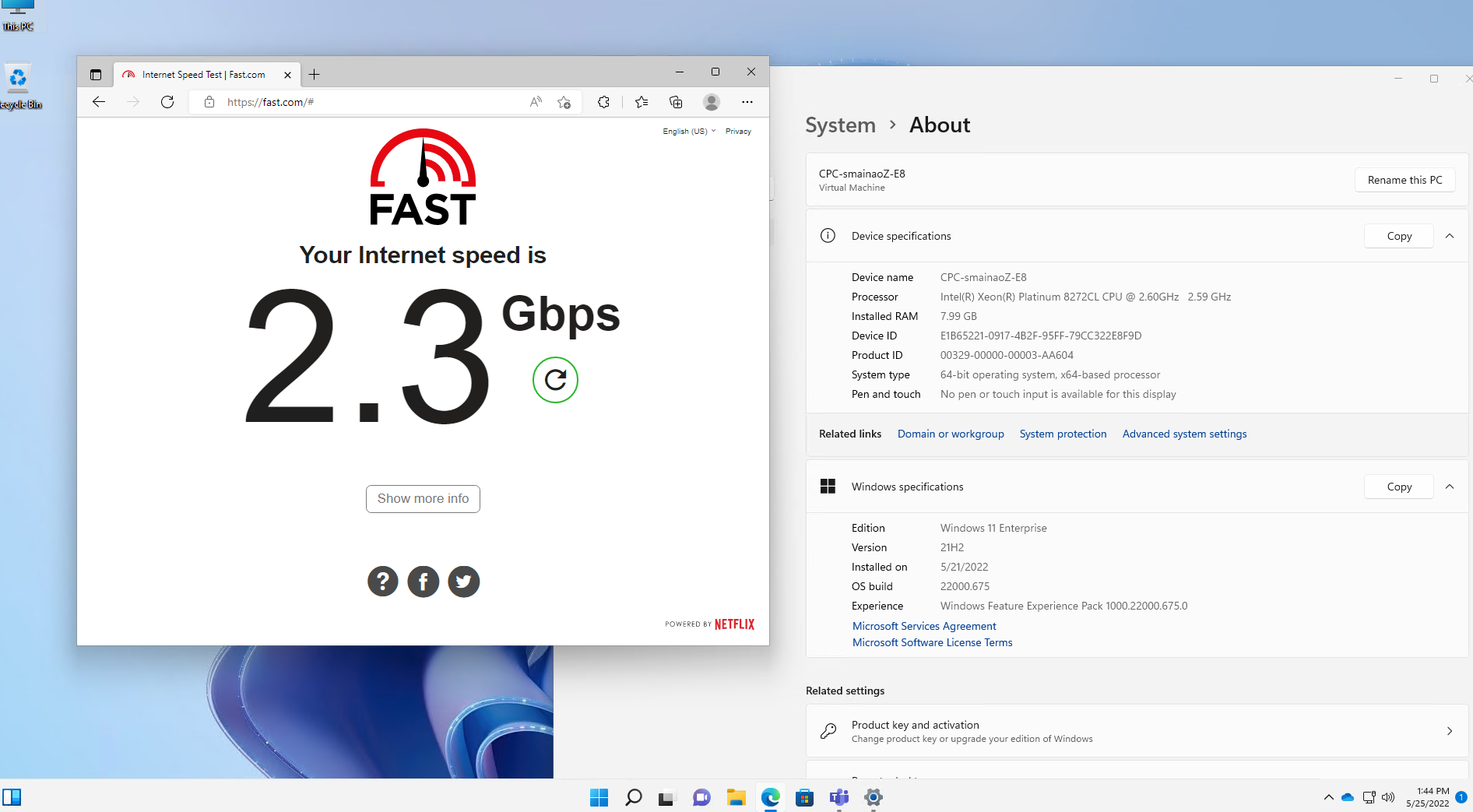Image resolution: width=1473 pixels, height=812 pixels.
Task: Click the widgets icon at taskbar corner
Action: (x=12, y=797)
